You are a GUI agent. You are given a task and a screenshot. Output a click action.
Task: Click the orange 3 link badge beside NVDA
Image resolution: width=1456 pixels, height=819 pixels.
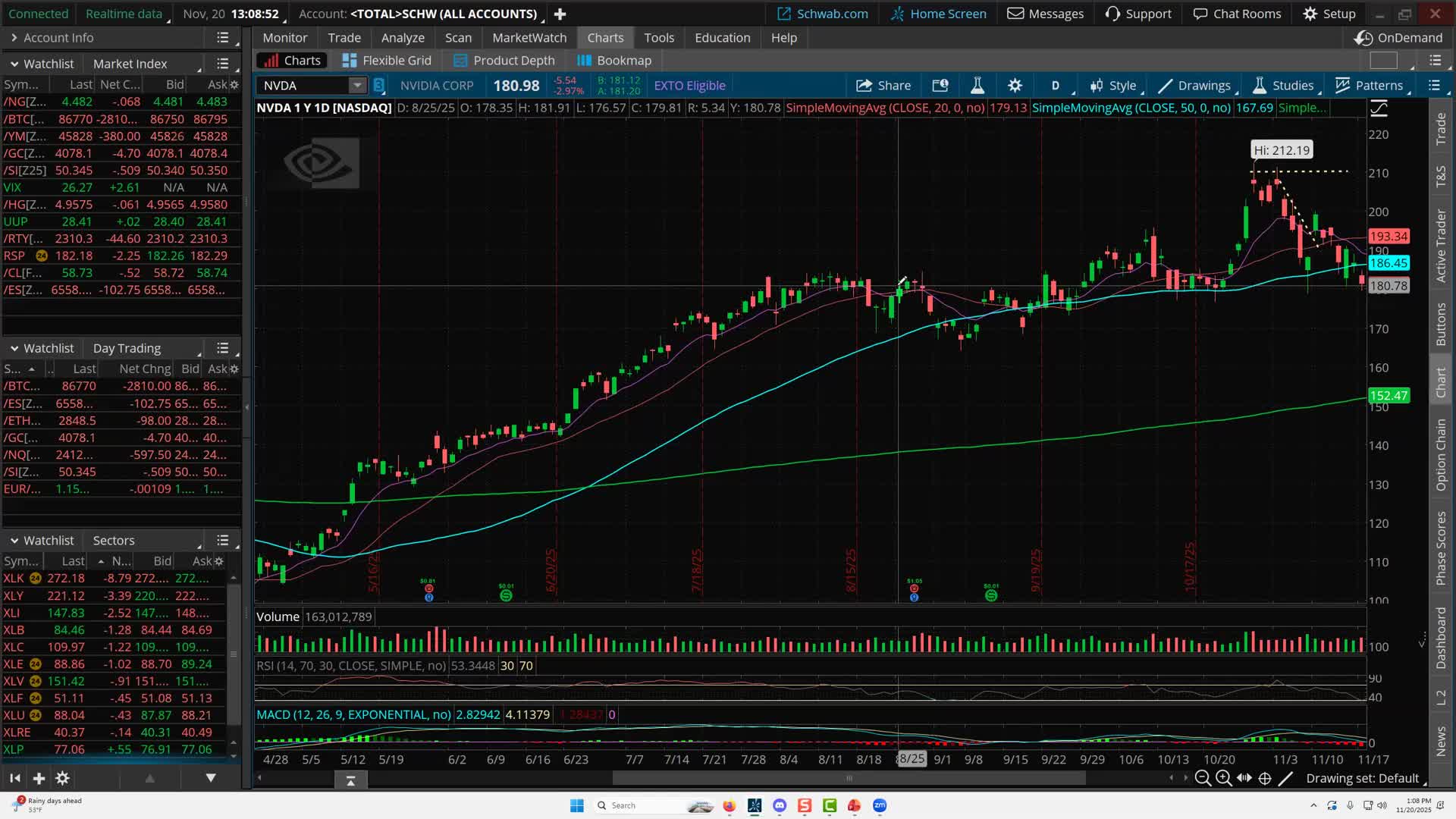pos(379,86)
